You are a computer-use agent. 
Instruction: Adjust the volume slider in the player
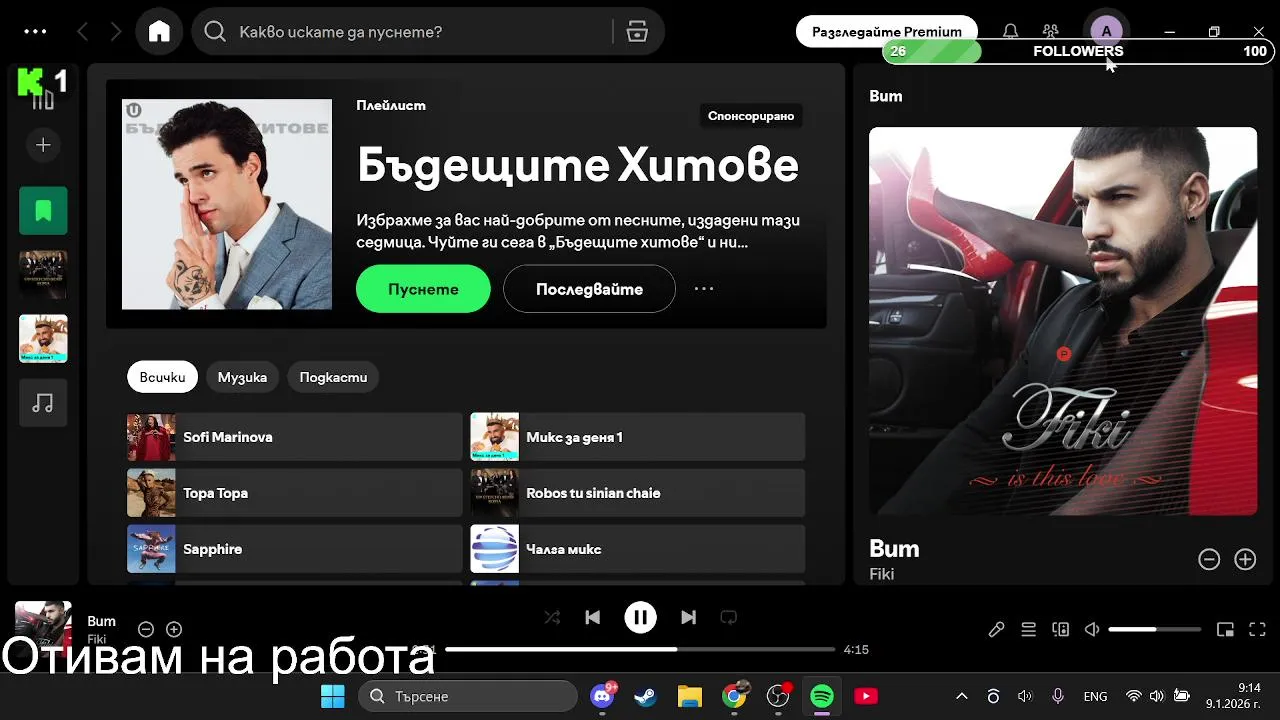1154,629
